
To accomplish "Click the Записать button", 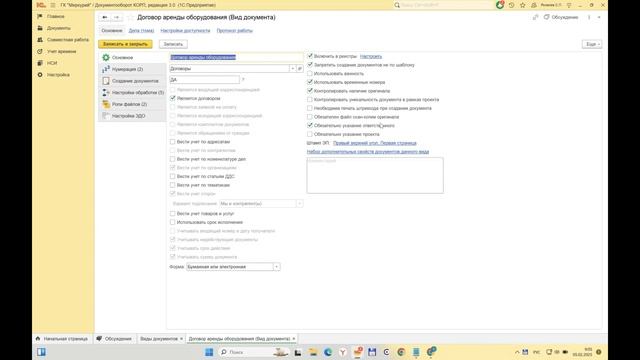I will (x=173, y=44).
